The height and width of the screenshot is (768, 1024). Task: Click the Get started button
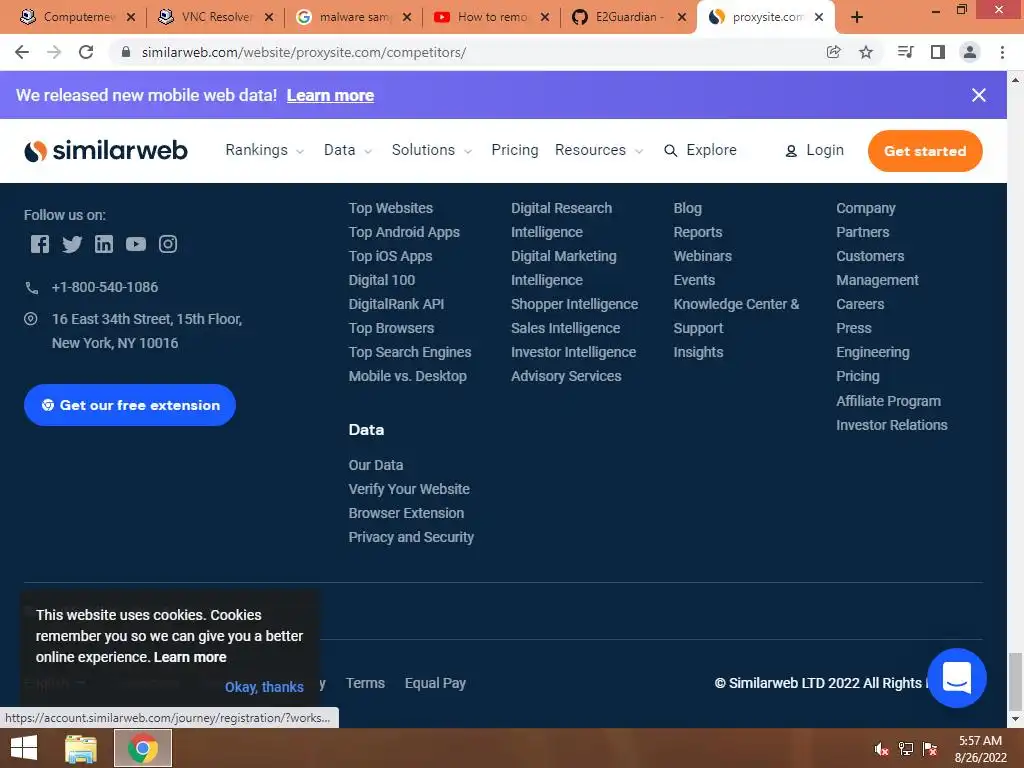[925, 151]
